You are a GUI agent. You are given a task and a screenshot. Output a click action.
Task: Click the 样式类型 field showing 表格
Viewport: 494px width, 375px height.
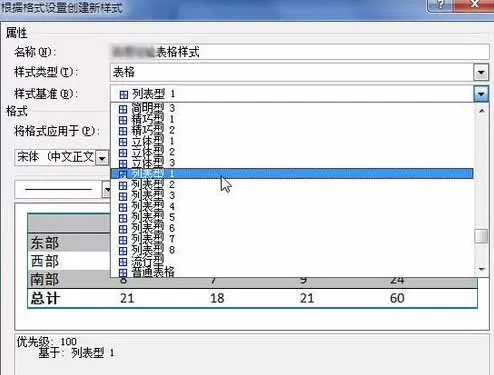coord(292,72)
